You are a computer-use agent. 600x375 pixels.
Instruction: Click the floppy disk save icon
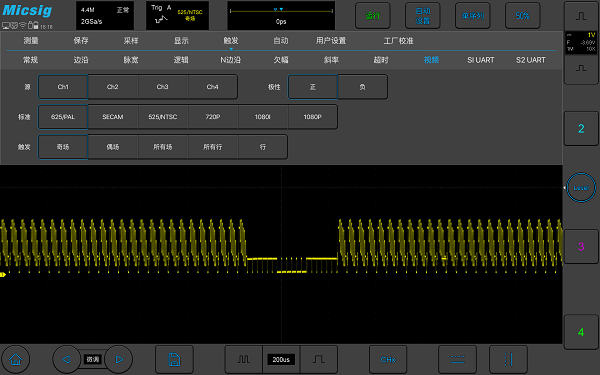174,359
